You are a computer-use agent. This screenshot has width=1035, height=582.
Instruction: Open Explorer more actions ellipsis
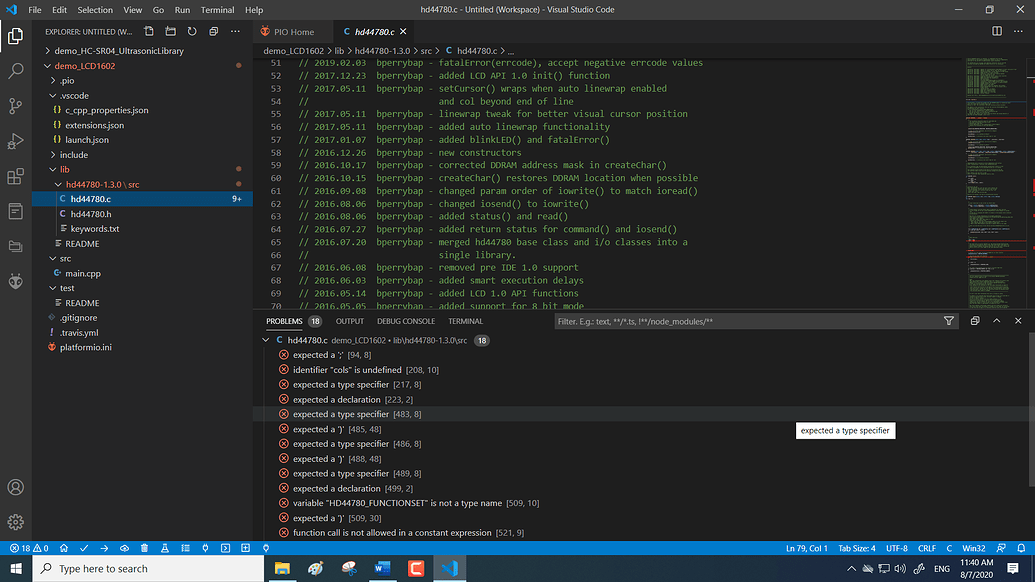pyautogui.click(x=235, y=32)
